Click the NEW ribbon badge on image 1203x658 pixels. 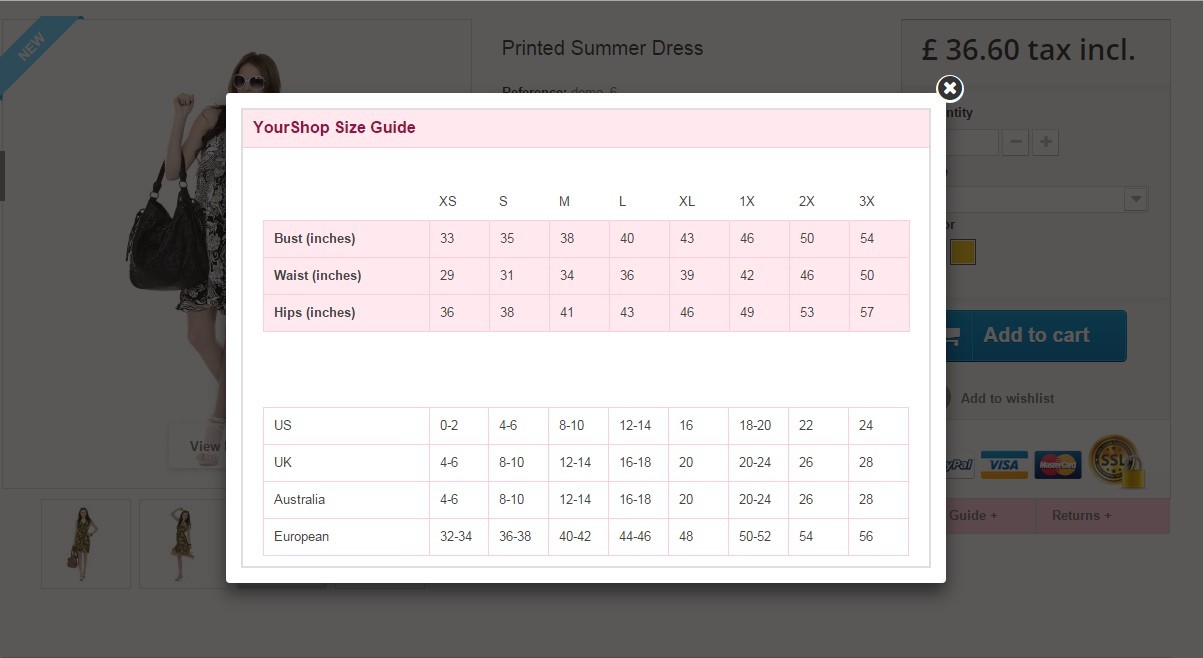tap(34, 48)
